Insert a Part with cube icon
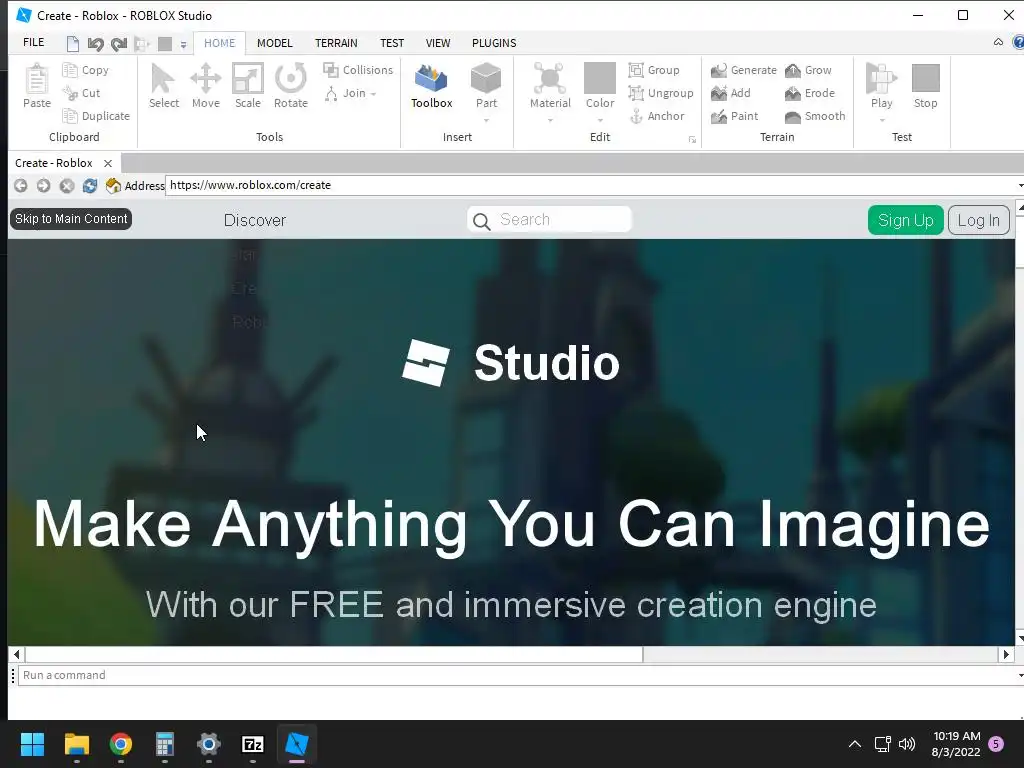This screenshot has height=768, width=1024. coord(486,79)
